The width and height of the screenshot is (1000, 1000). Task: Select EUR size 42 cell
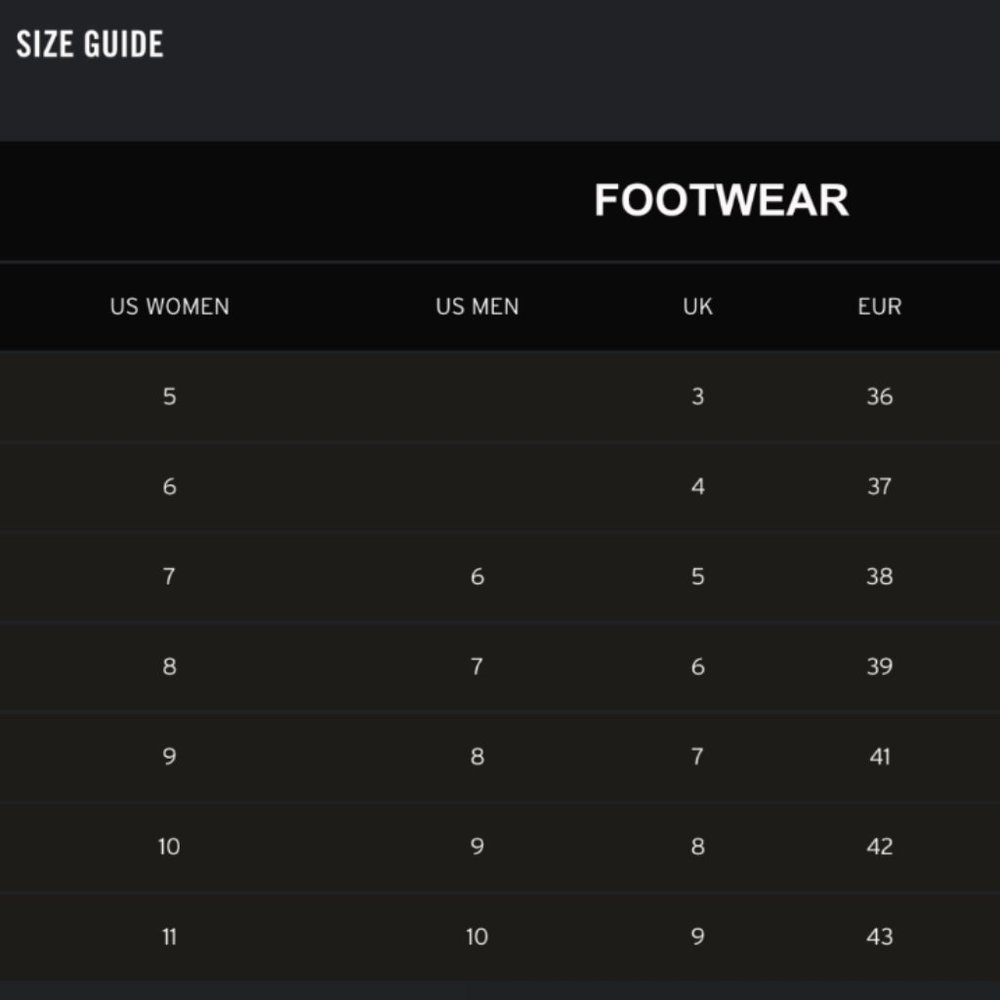point(879,846)
